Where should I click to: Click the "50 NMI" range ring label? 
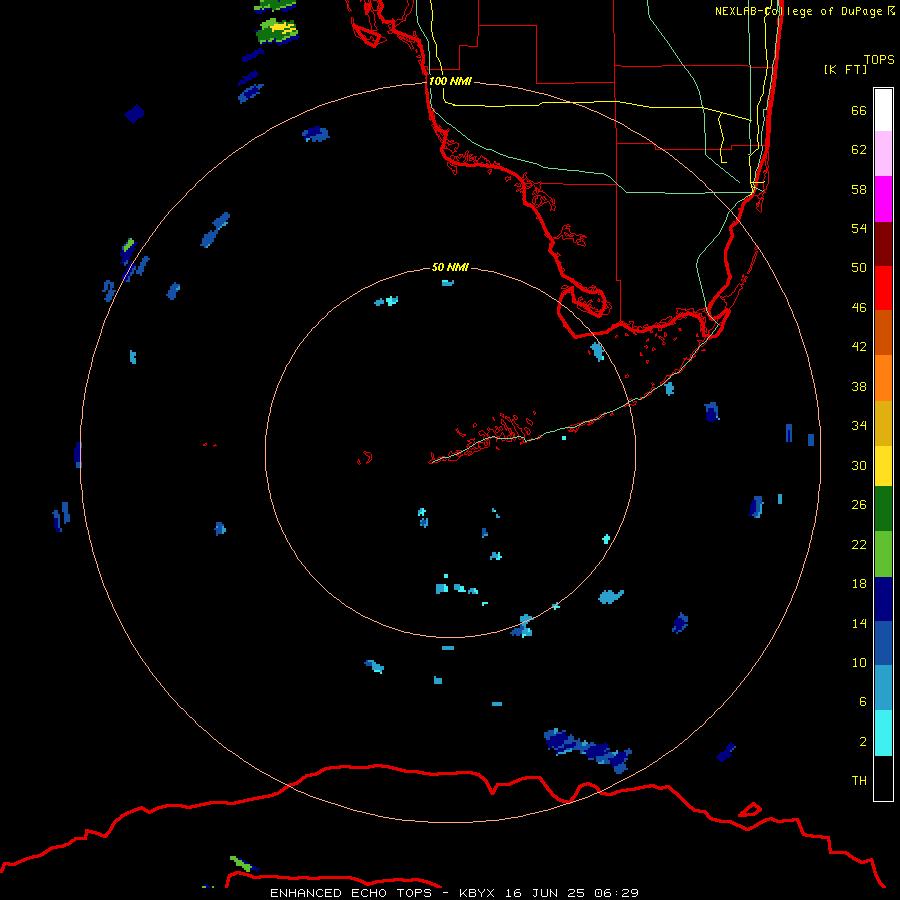point(450,267)
